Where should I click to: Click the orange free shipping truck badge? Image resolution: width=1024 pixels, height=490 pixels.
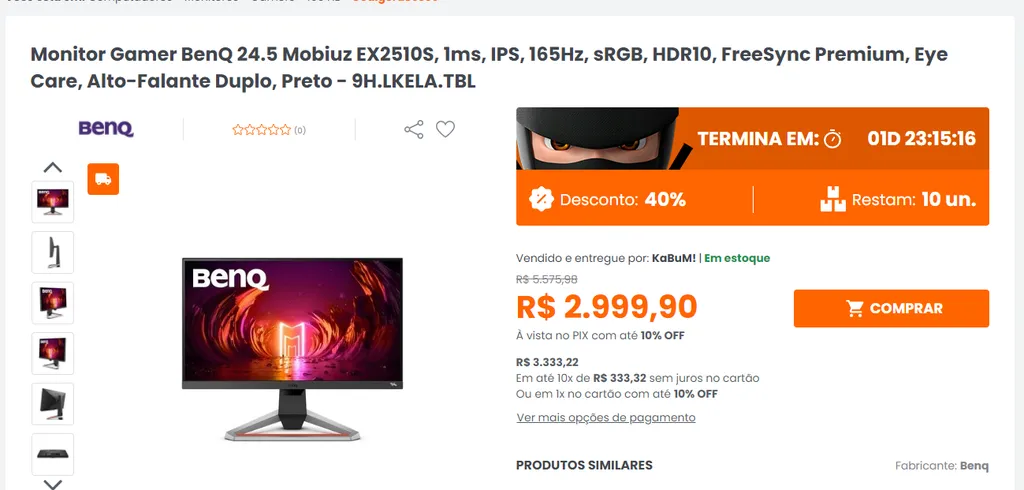(103, 179)
